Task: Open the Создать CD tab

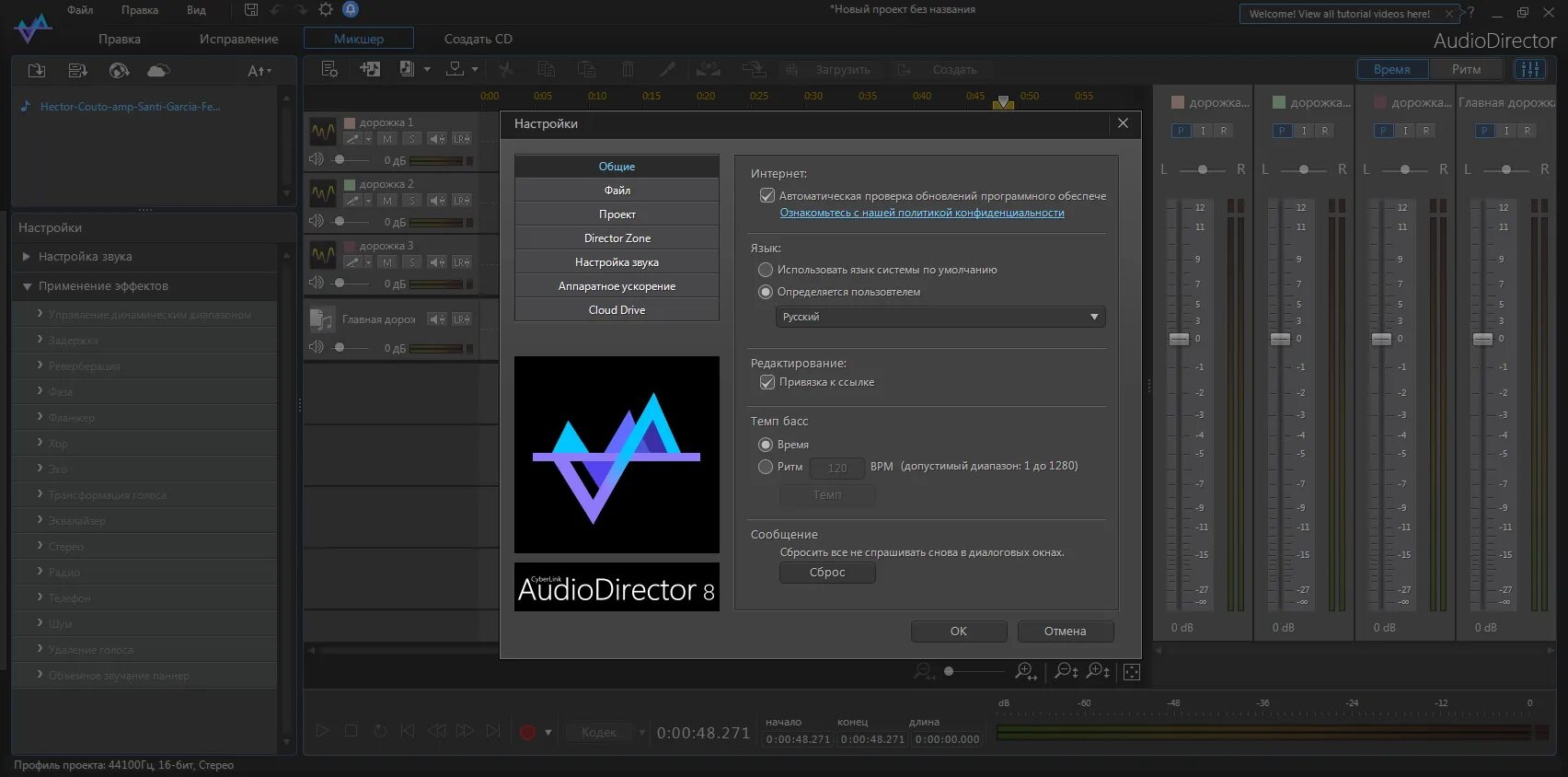Action: (478, 39)
